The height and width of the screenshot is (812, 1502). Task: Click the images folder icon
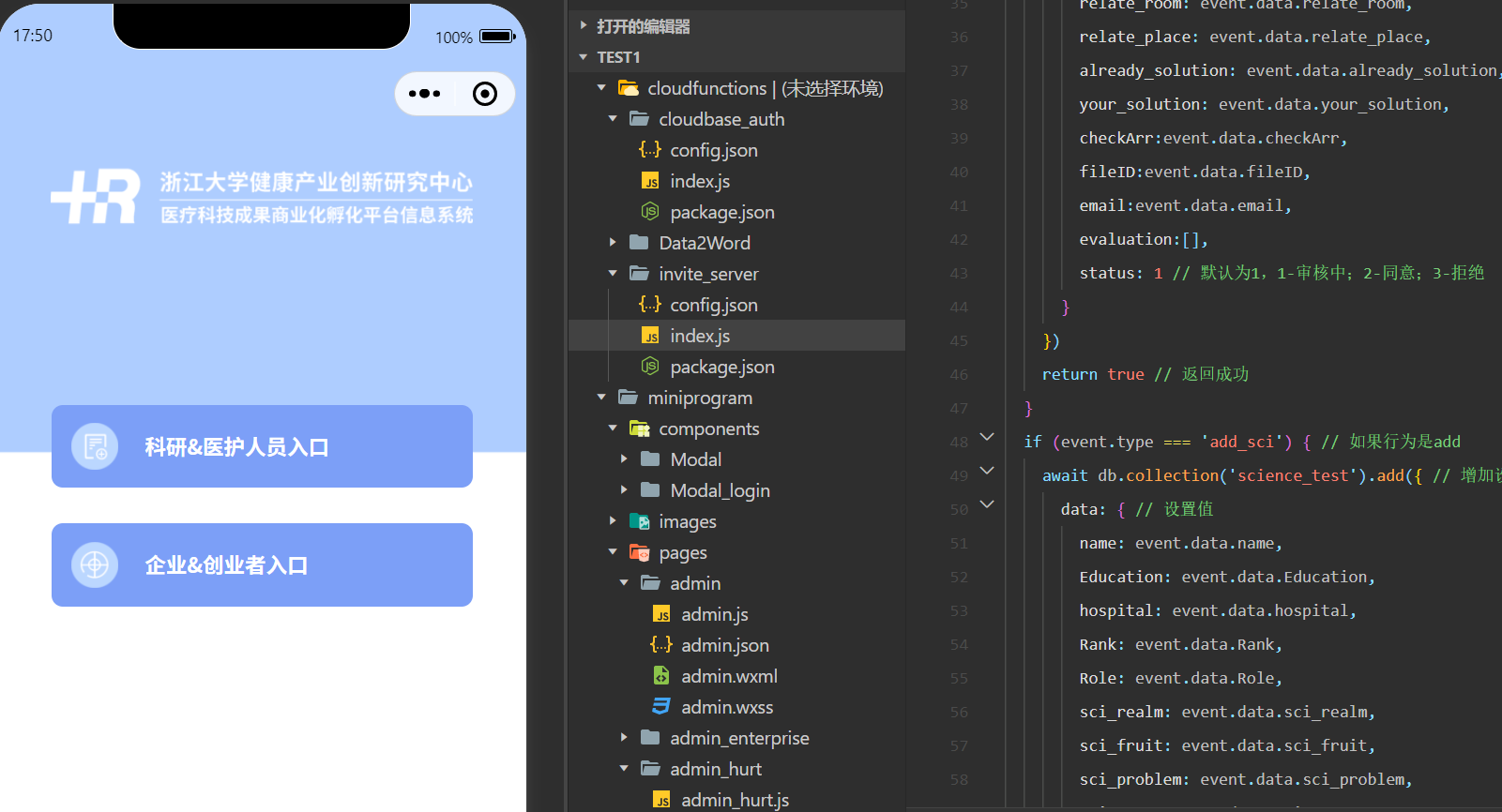(640, 521)
